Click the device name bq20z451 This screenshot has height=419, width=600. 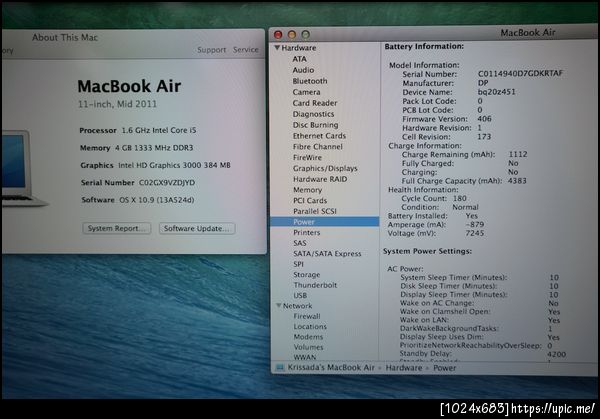[x=496, y=92]
